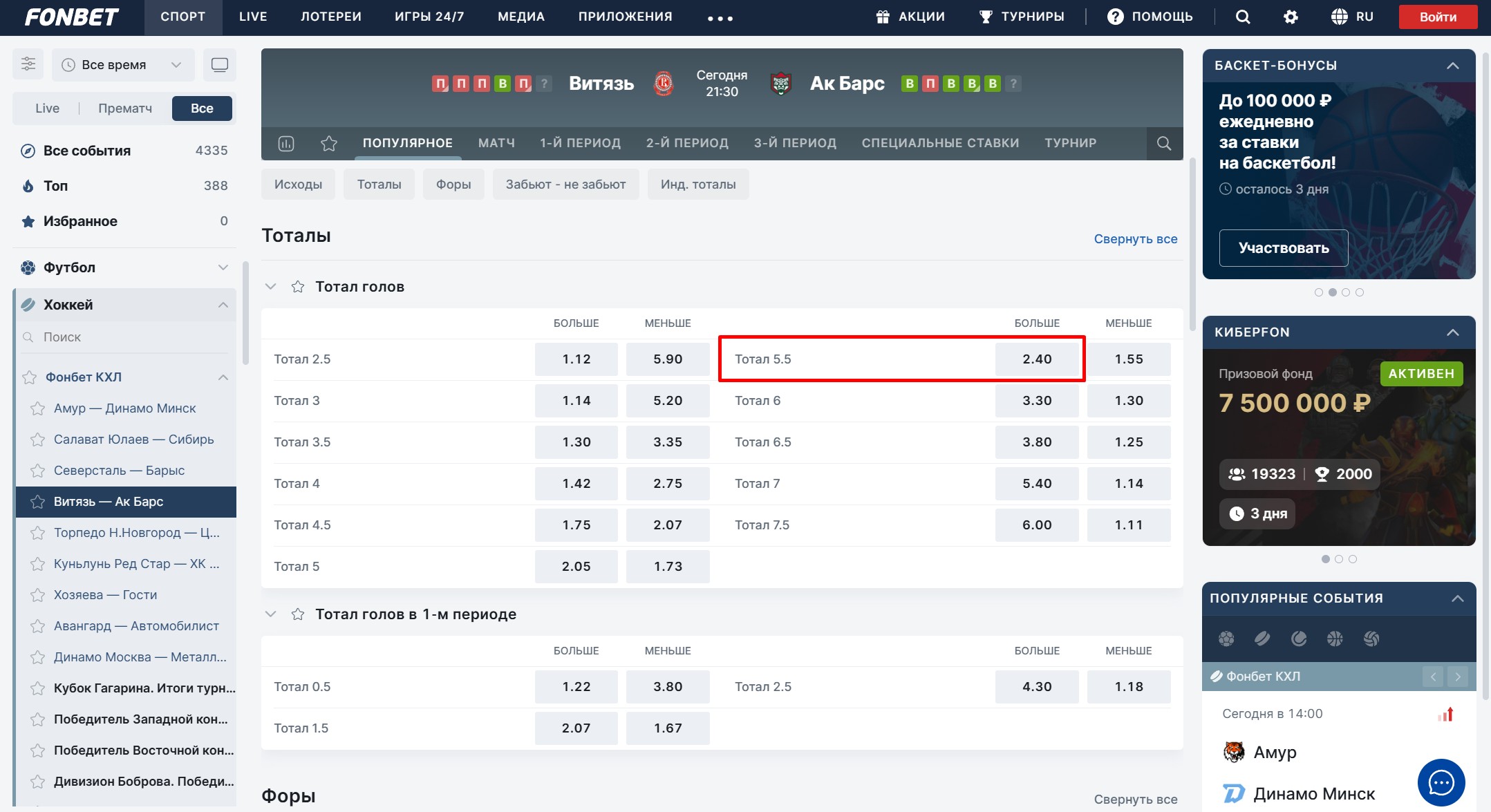Select hockey icon in Popular Events
This screenshot has height=812, width=1491.
click(x=1262, y=639)
